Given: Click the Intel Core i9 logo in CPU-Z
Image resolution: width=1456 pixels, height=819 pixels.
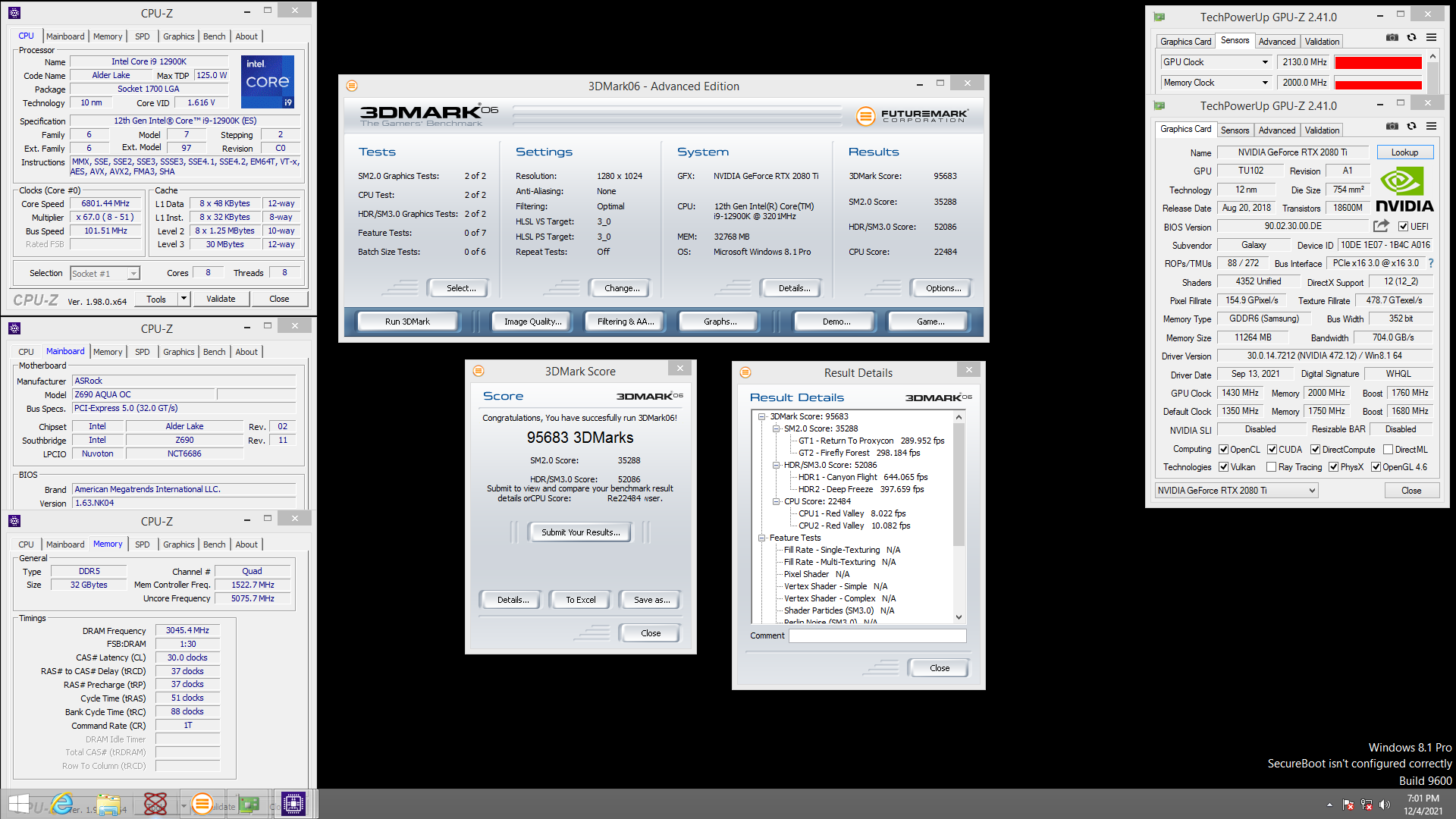Looking at the screenshot, I should 268,81.
